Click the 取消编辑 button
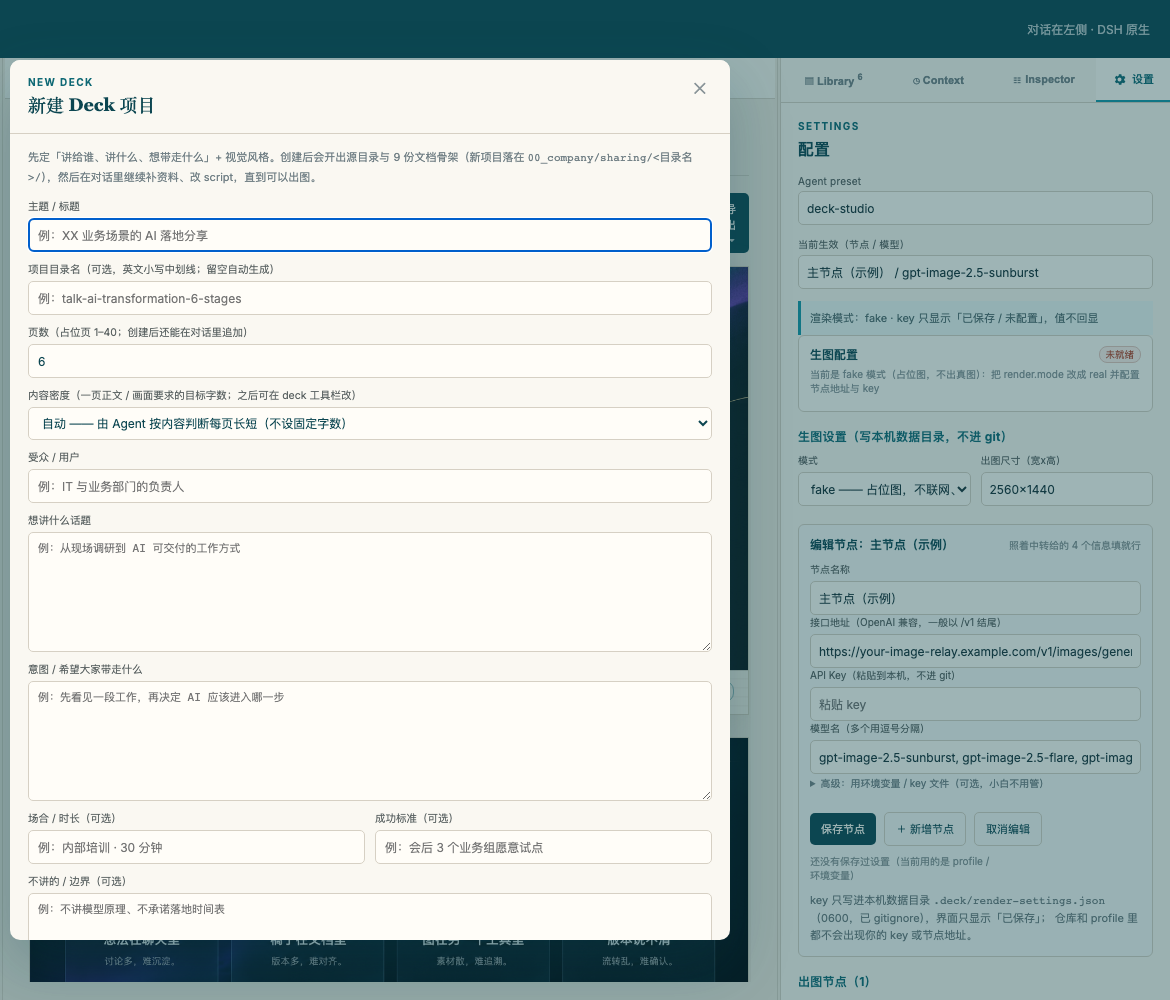Image resolution: width=1170 pixels, height=1000 pixels. (x=1008, y=829)
